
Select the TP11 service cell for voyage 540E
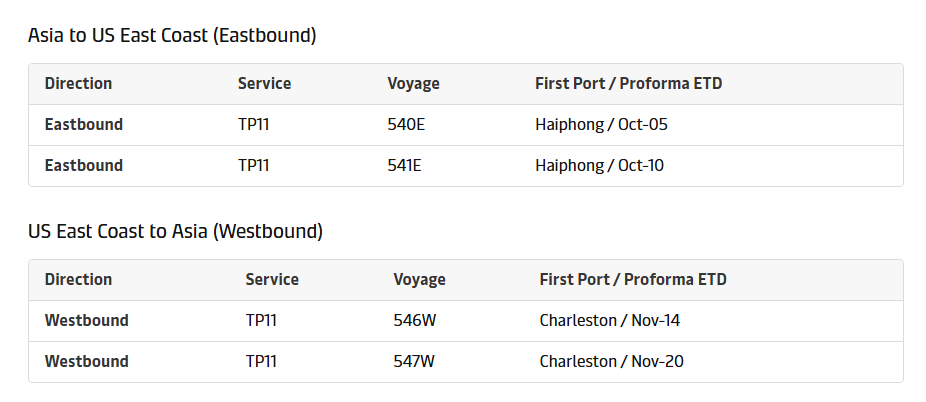(254, 125)
